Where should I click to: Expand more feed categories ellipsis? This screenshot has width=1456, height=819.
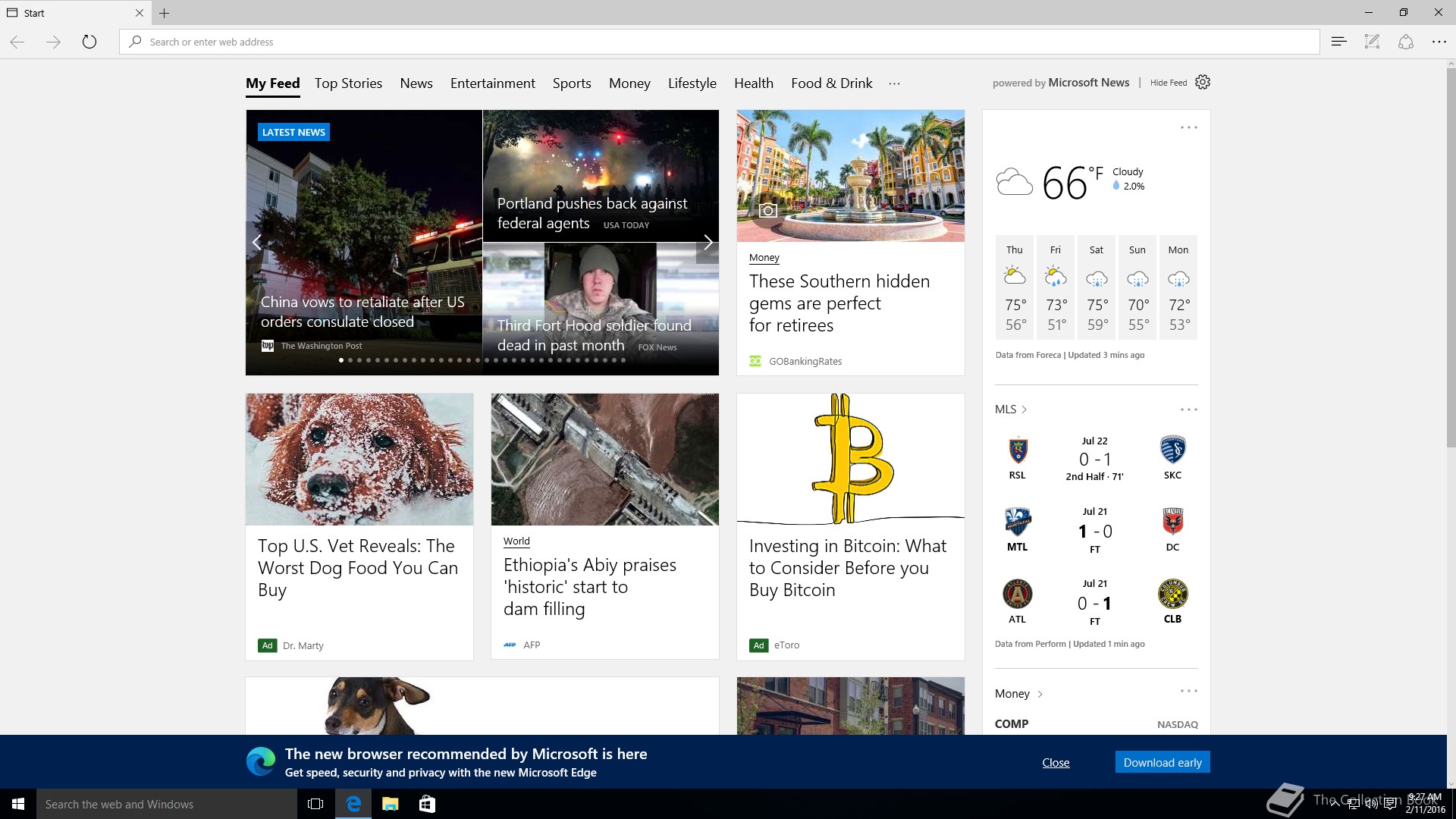click(x=894, y=83)
